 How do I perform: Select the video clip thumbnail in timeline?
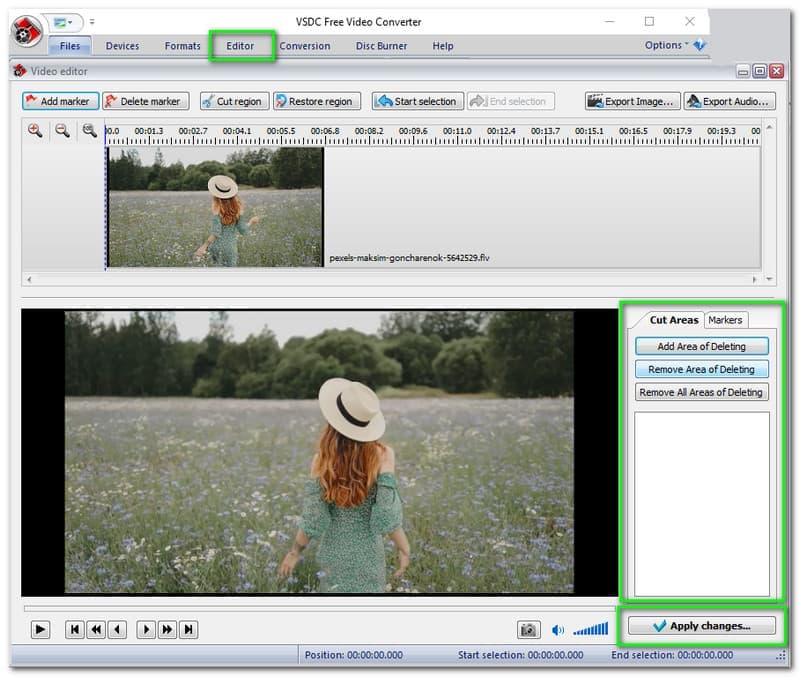click(x=215, y=207)
